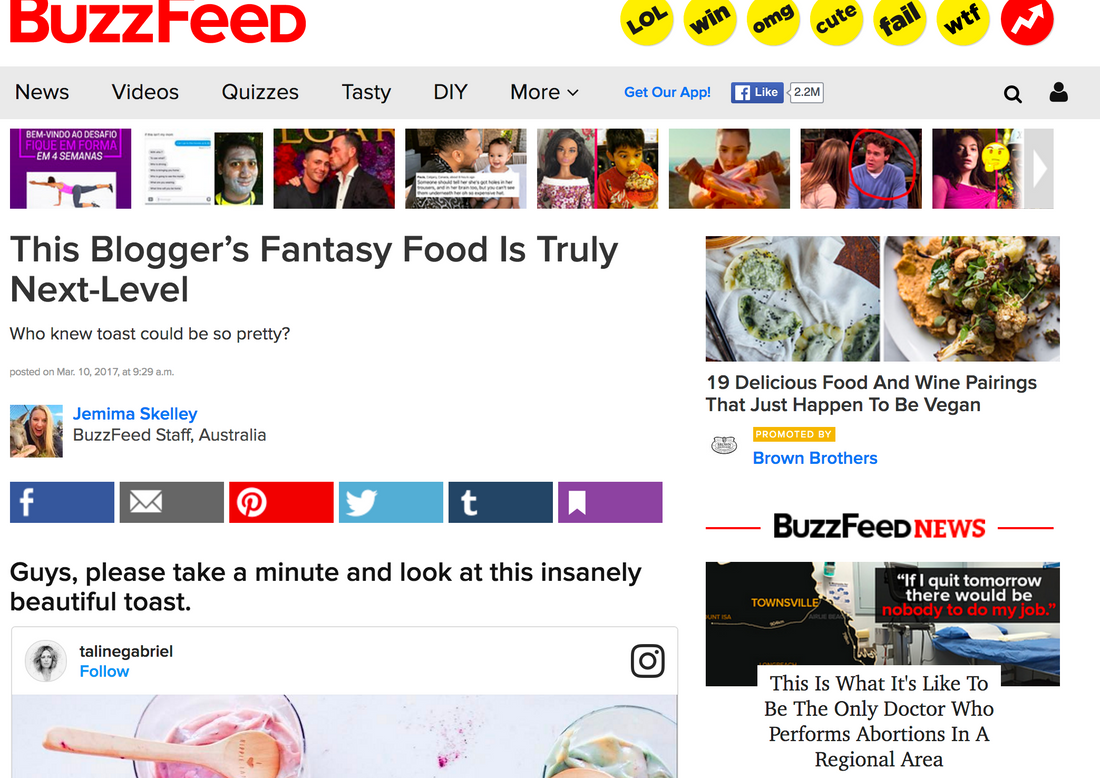Open the trending arrow badge

pos(1026,20)
